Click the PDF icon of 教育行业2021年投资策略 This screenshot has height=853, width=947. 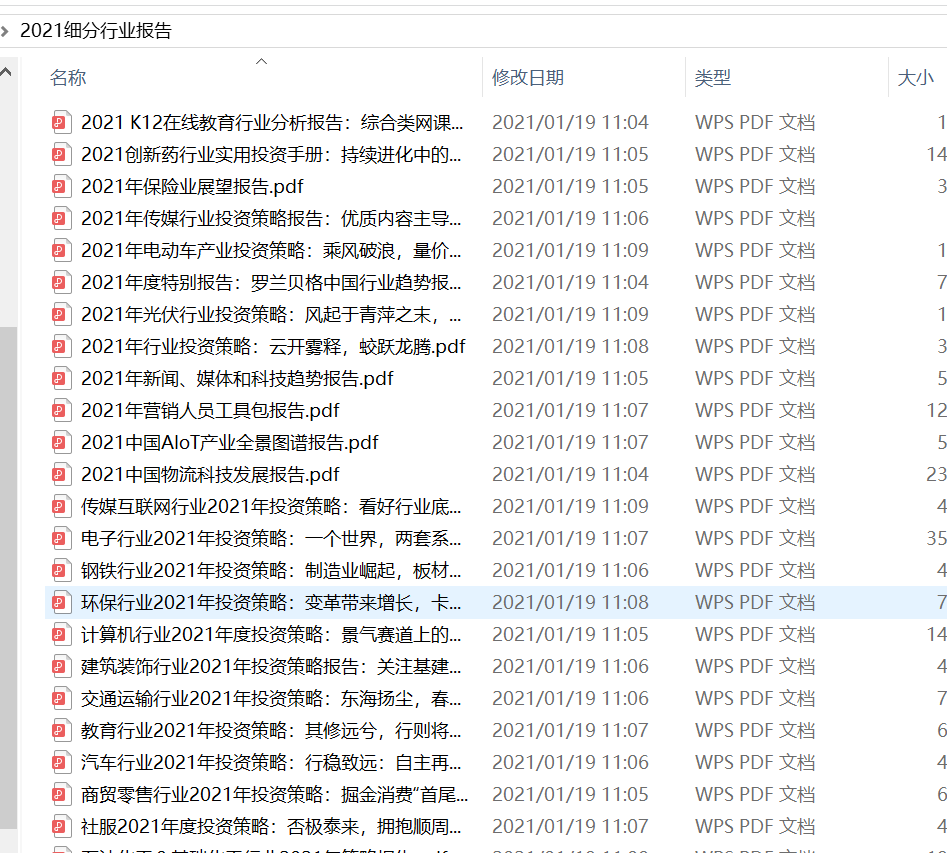coord(62,730)
